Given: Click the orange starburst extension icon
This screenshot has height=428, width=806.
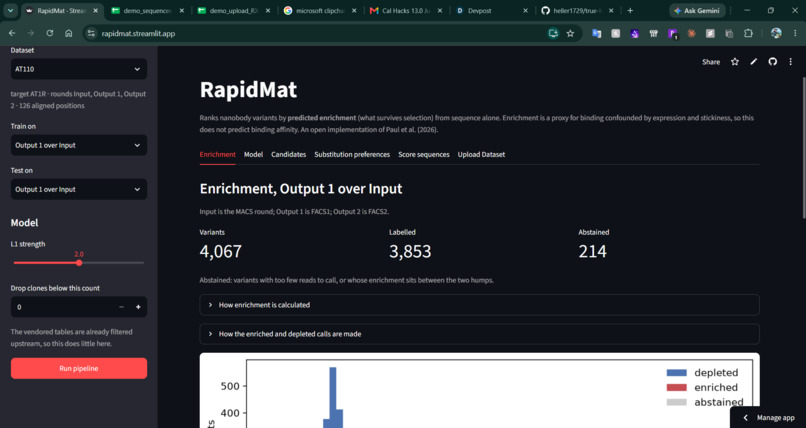Looking at the screenshot, I should coord(691,33).
